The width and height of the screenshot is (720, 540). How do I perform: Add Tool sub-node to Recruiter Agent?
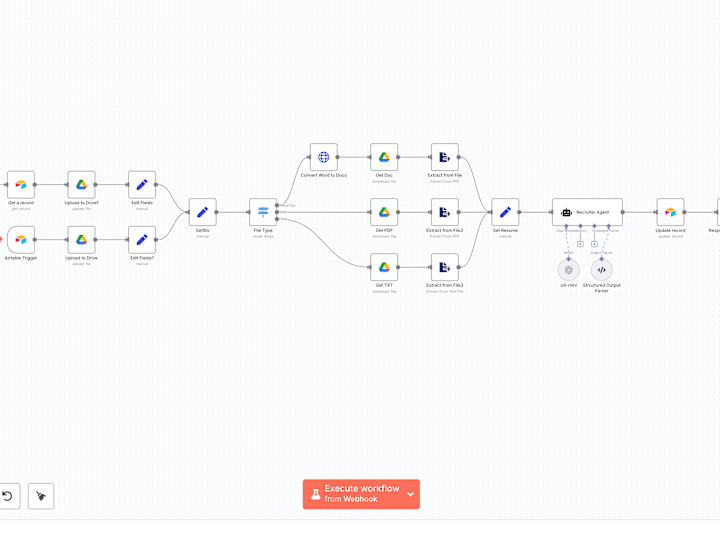[594, 244]
